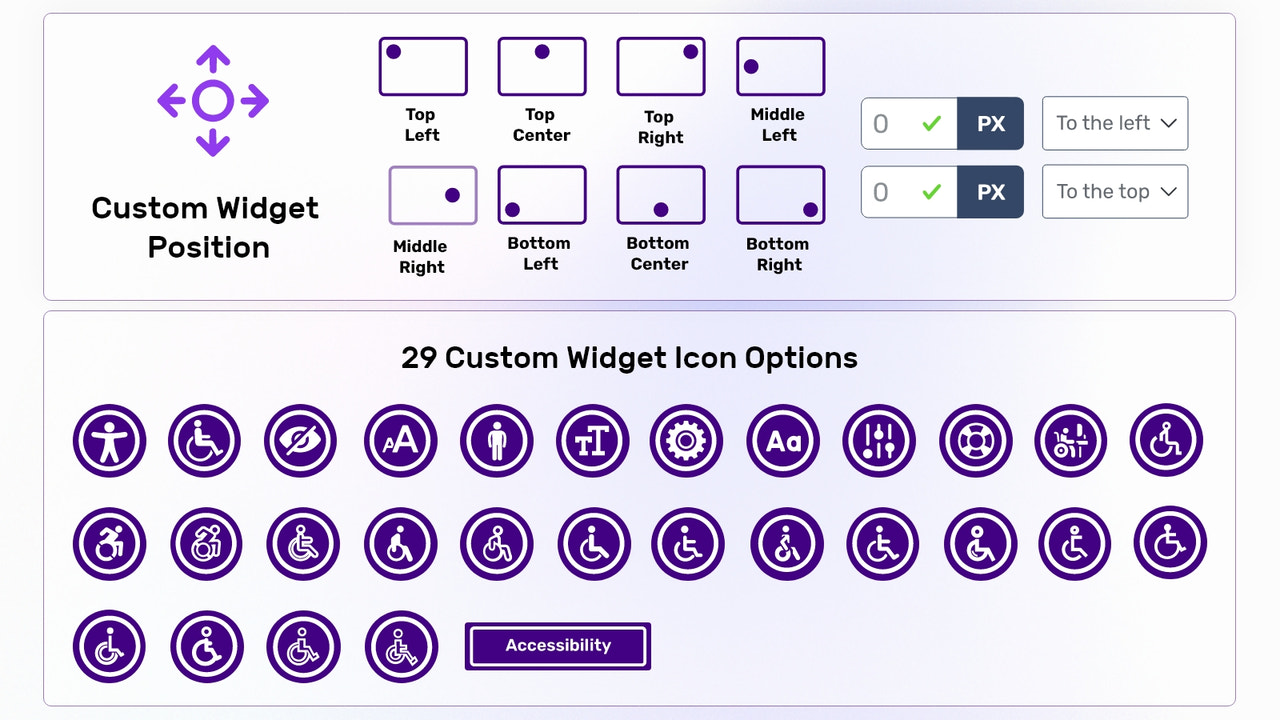
Task: Open the "To the left" dropdown
Action: point(1114,123)
